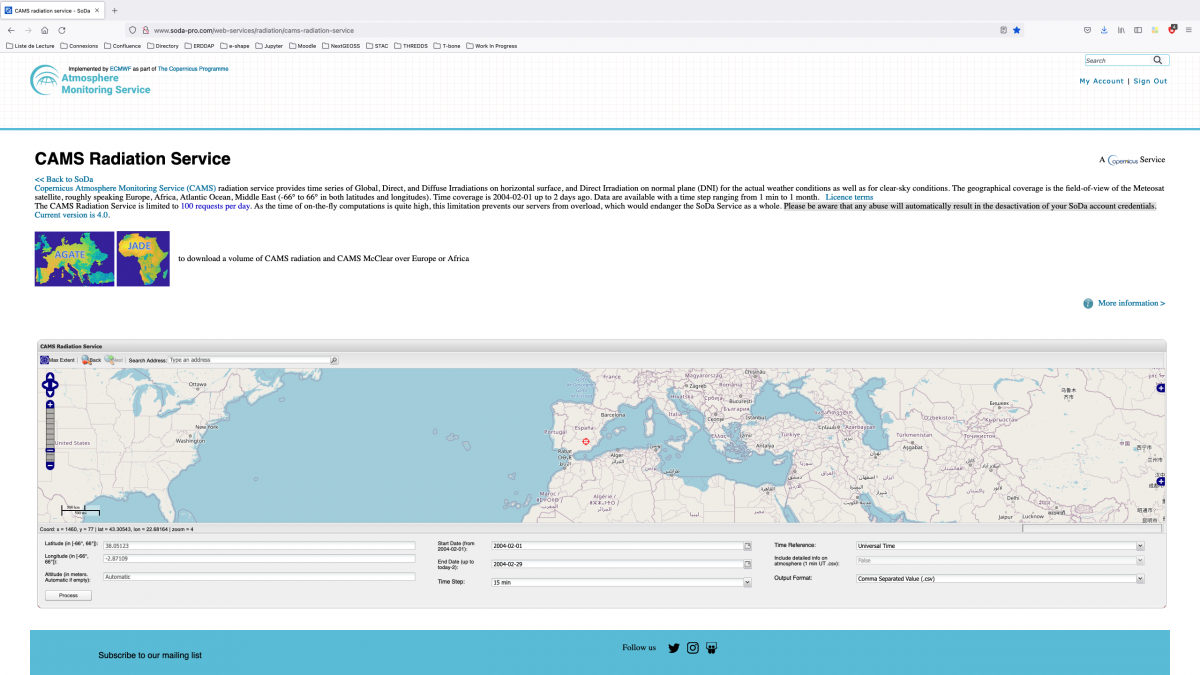Go to the browser home page
1200x675 pixels.
coord(45,30)
